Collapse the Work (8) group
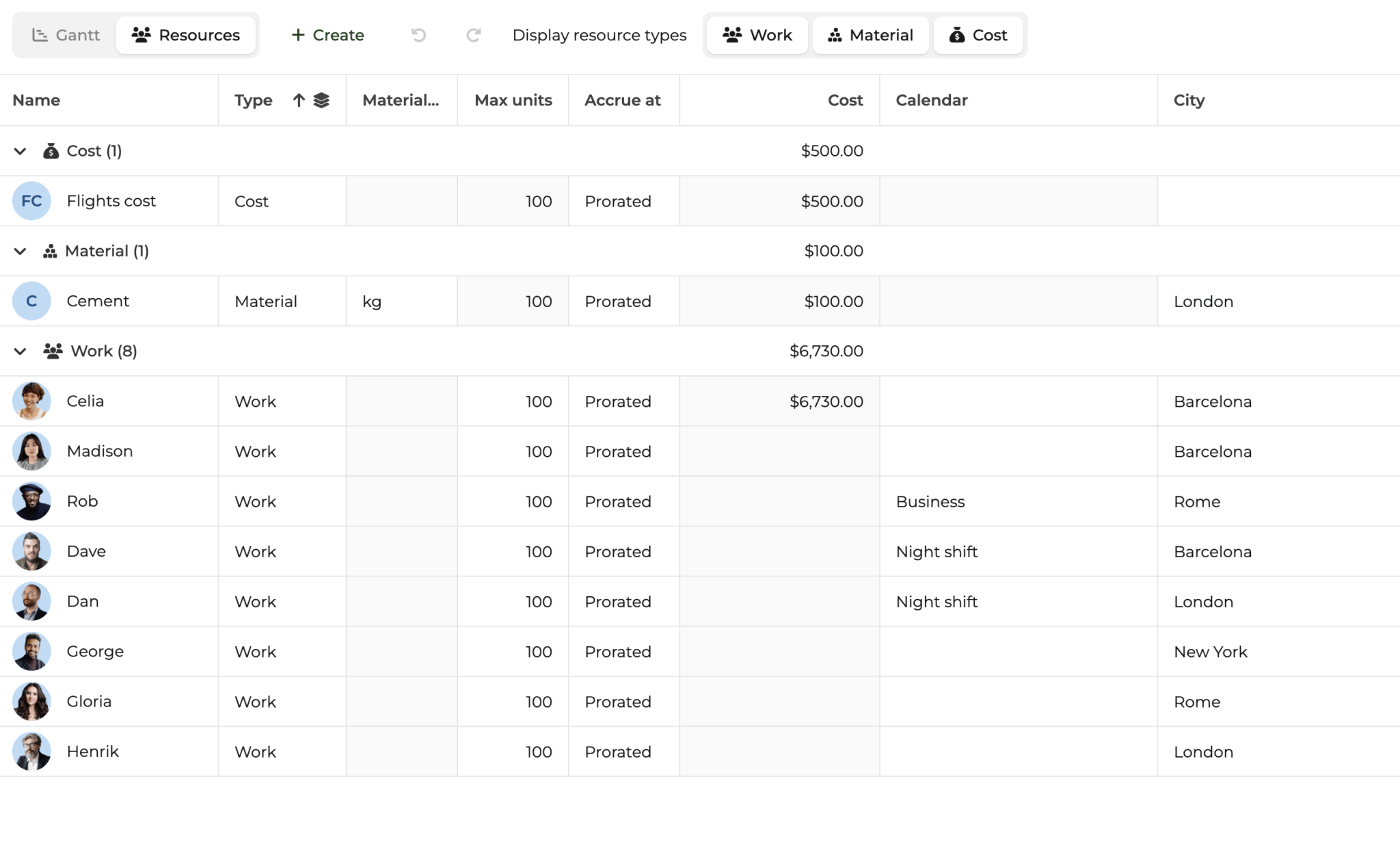This screenshot has width=1400, height=852. click(21, 351)
